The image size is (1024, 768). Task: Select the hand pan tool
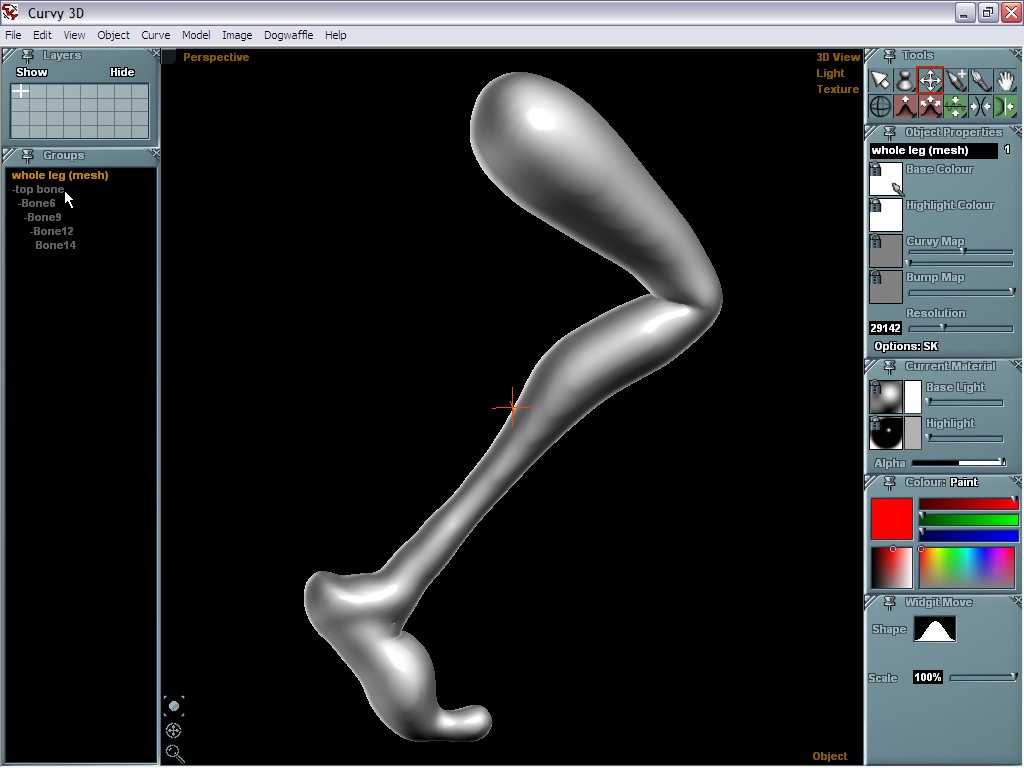point(1005,81)
